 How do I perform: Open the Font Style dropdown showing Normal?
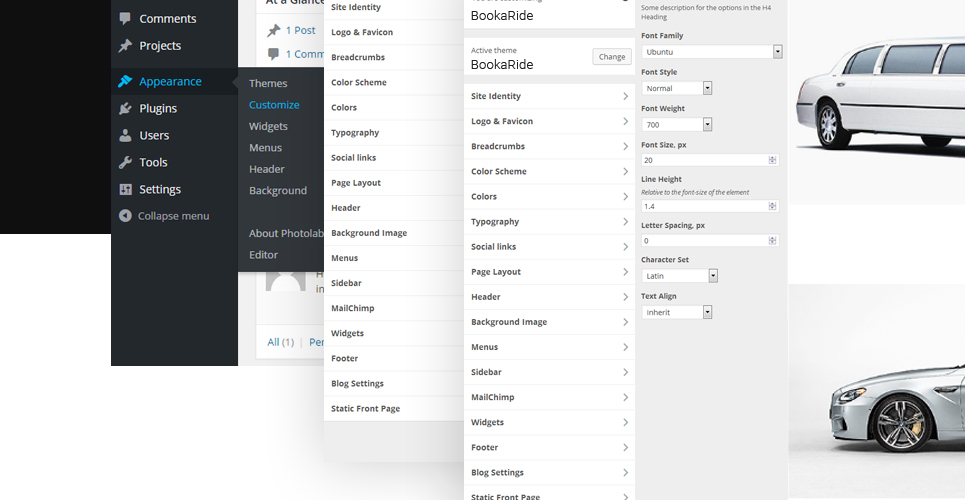[676, 88]
